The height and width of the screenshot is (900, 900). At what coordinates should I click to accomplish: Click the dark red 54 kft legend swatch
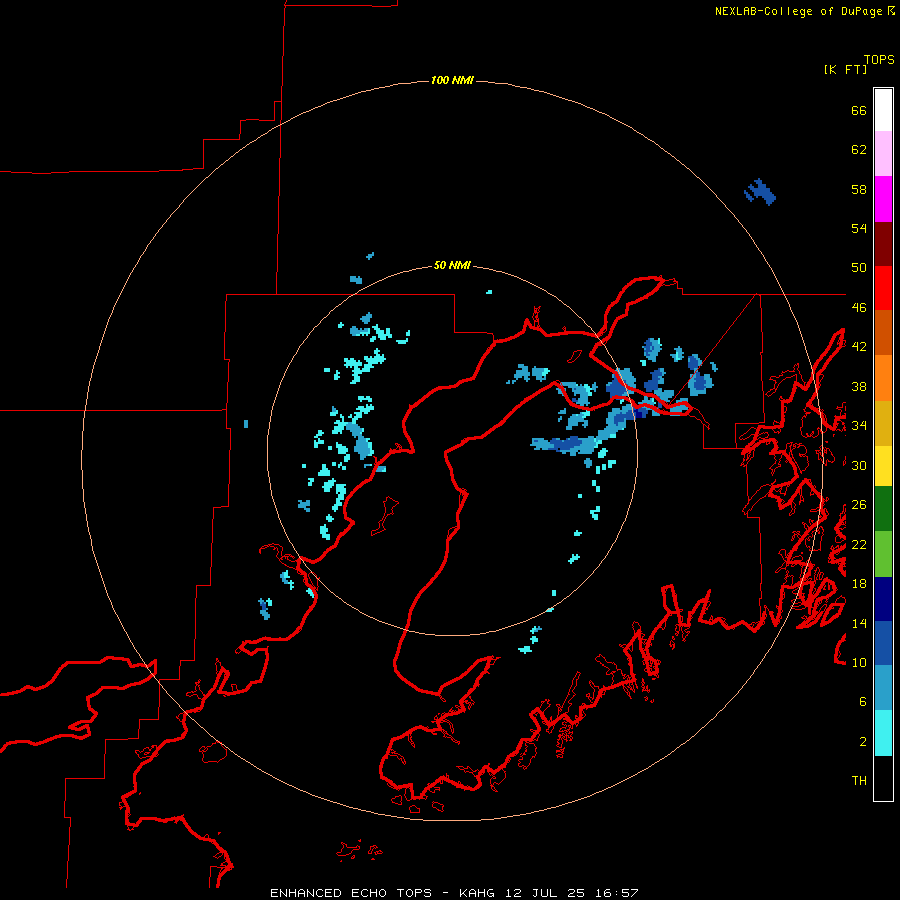point(883,243)
